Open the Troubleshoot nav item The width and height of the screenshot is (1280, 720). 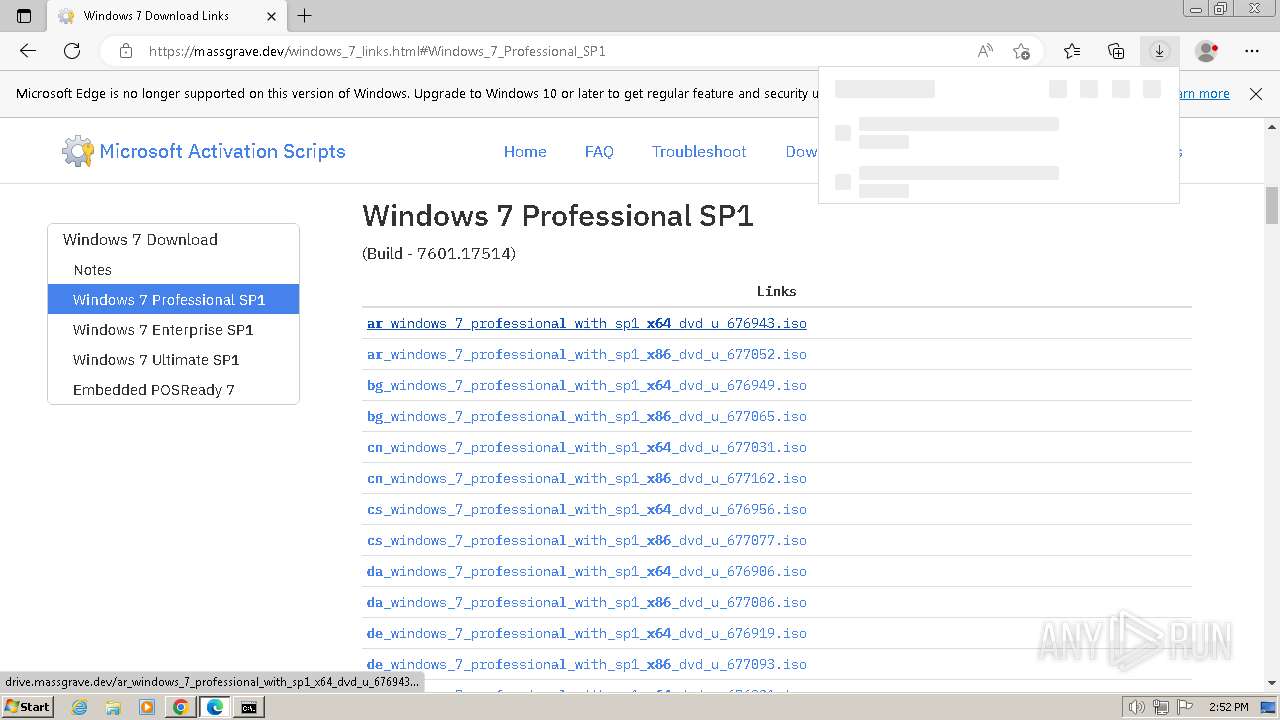coord(699,152)
